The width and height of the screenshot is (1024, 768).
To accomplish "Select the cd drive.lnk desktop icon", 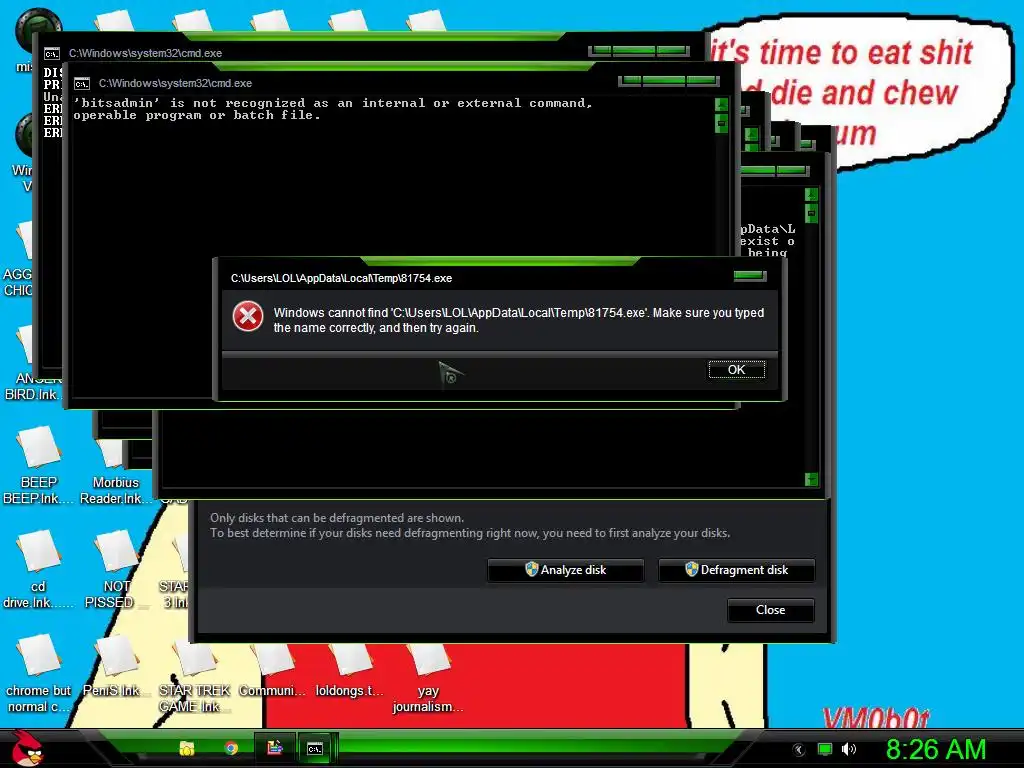I will click(x=38, y=569).
